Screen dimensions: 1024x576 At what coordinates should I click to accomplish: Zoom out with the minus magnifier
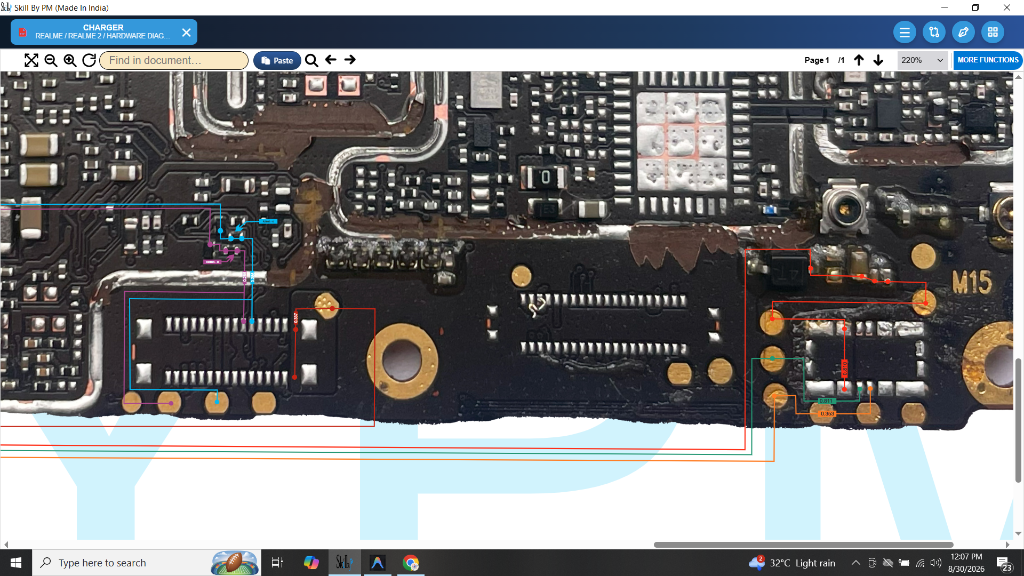(50, 60)
